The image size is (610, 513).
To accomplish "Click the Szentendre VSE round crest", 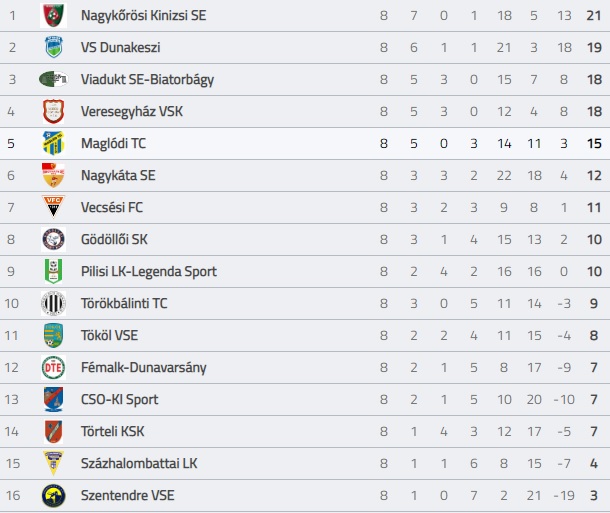I will (x=53, y=495).
